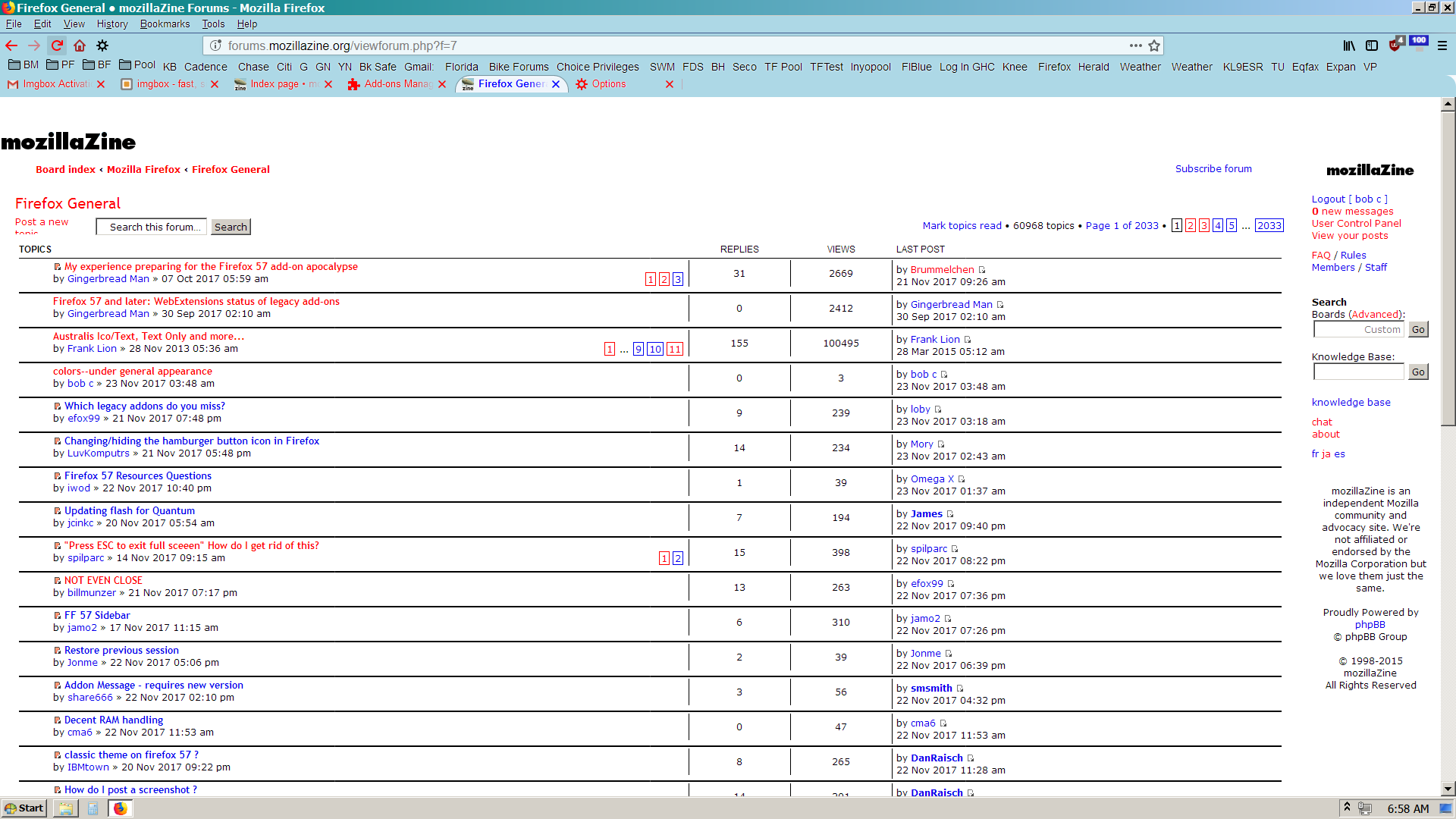1456x819 pixels.
Task: Close the Options tab
Action: tap(670, 84)
